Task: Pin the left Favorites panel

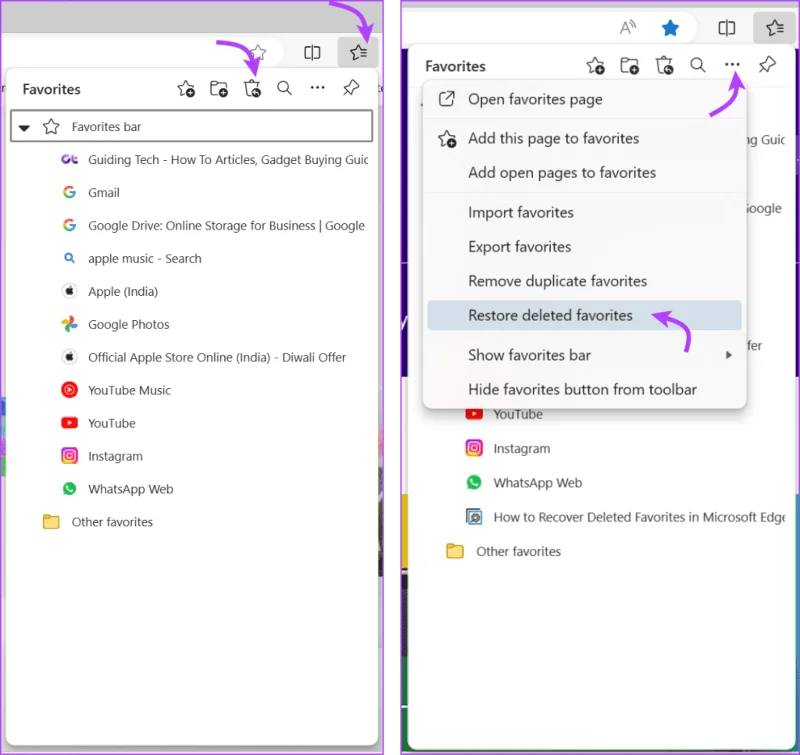Action: coord(351,88)
